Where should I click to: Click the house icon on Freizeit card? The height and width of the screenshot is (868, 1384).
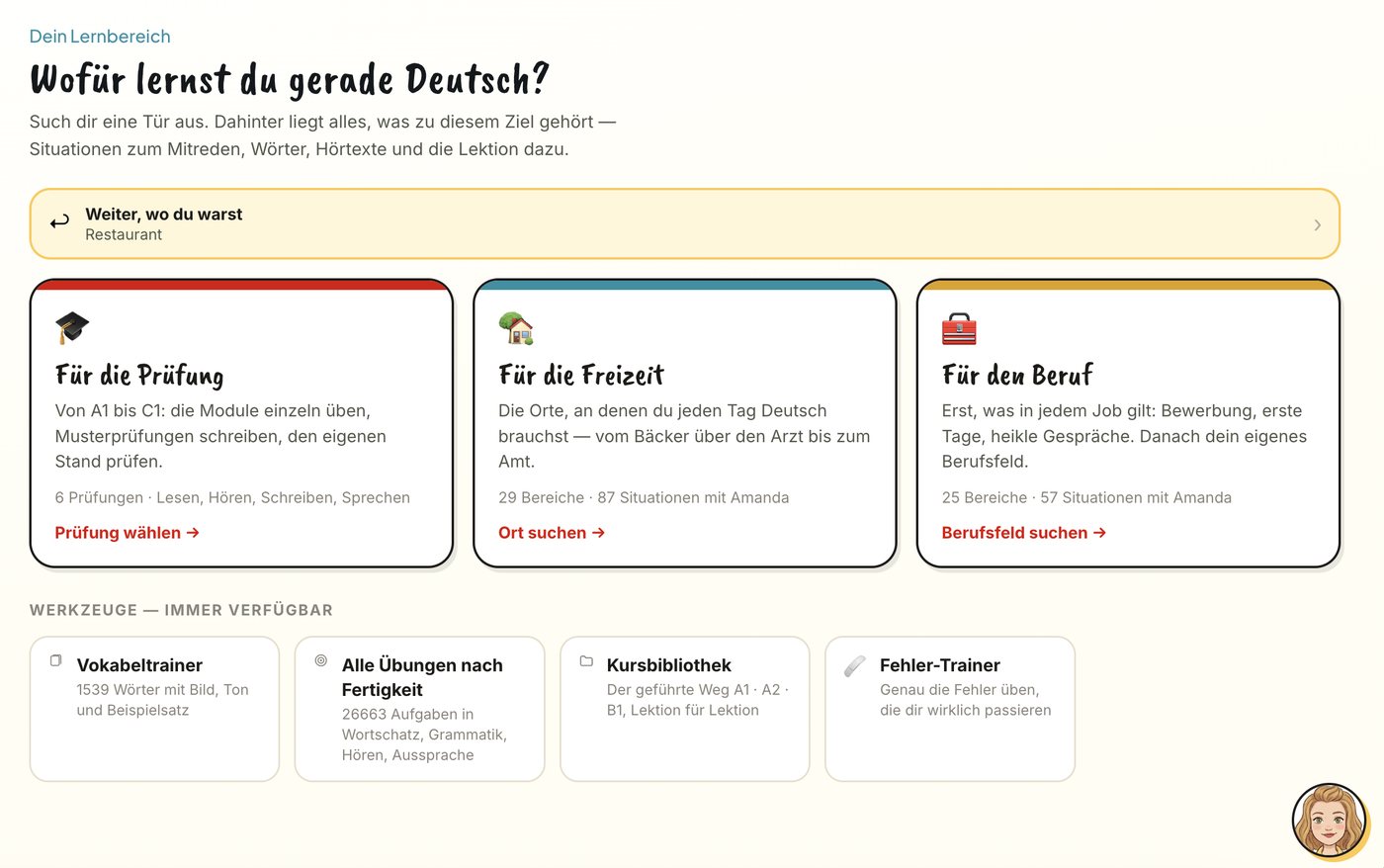coord(516,328)
